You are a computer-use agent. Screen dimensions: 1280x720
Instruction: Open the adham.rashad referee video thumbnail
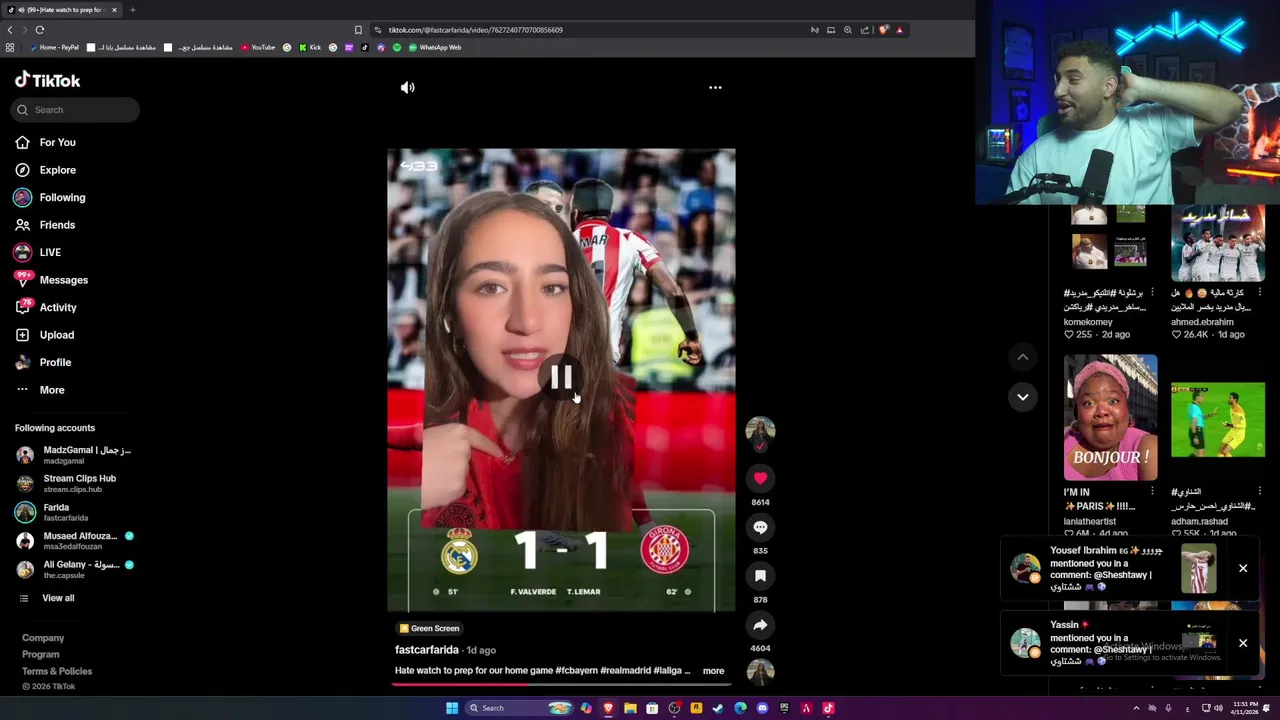[1217, 420]
